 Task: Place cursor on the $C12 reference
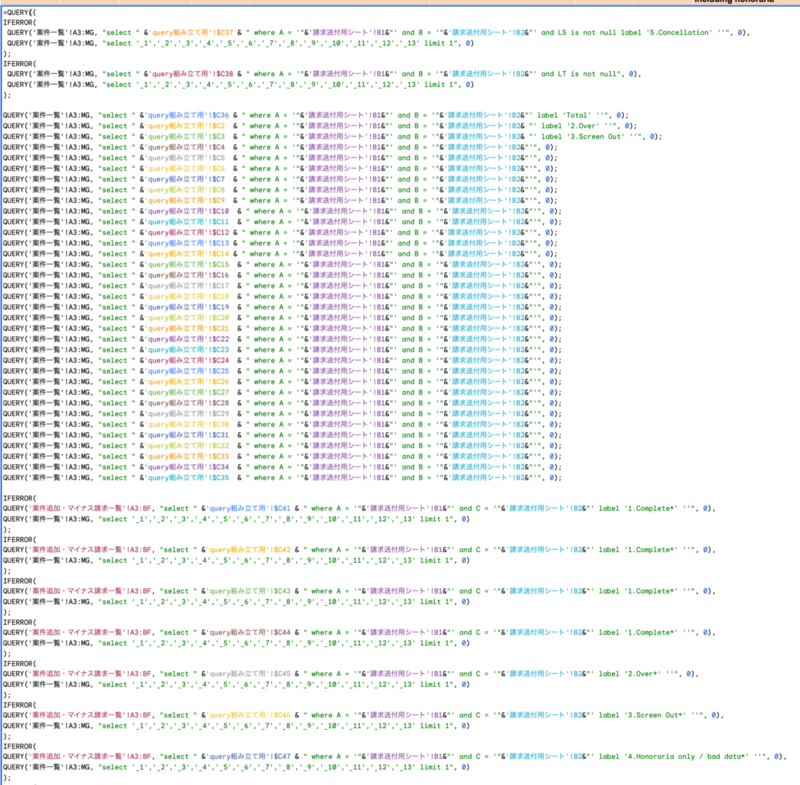[x=218, y=233]
